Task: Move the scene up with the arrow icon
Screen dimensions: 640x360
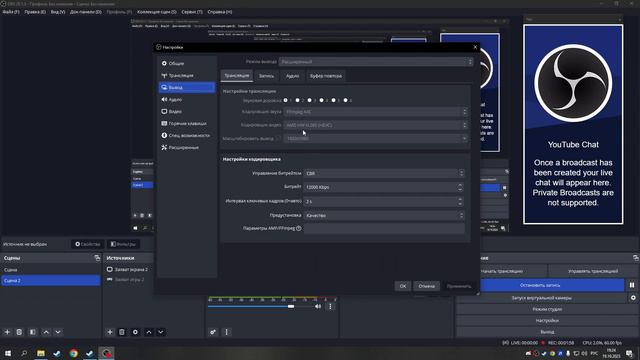Action: (x=46, y=332)
